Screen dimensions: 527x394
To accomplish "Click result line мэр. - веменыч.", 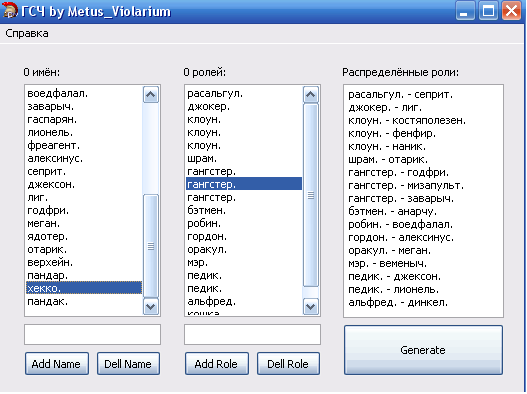I will 387,263.
